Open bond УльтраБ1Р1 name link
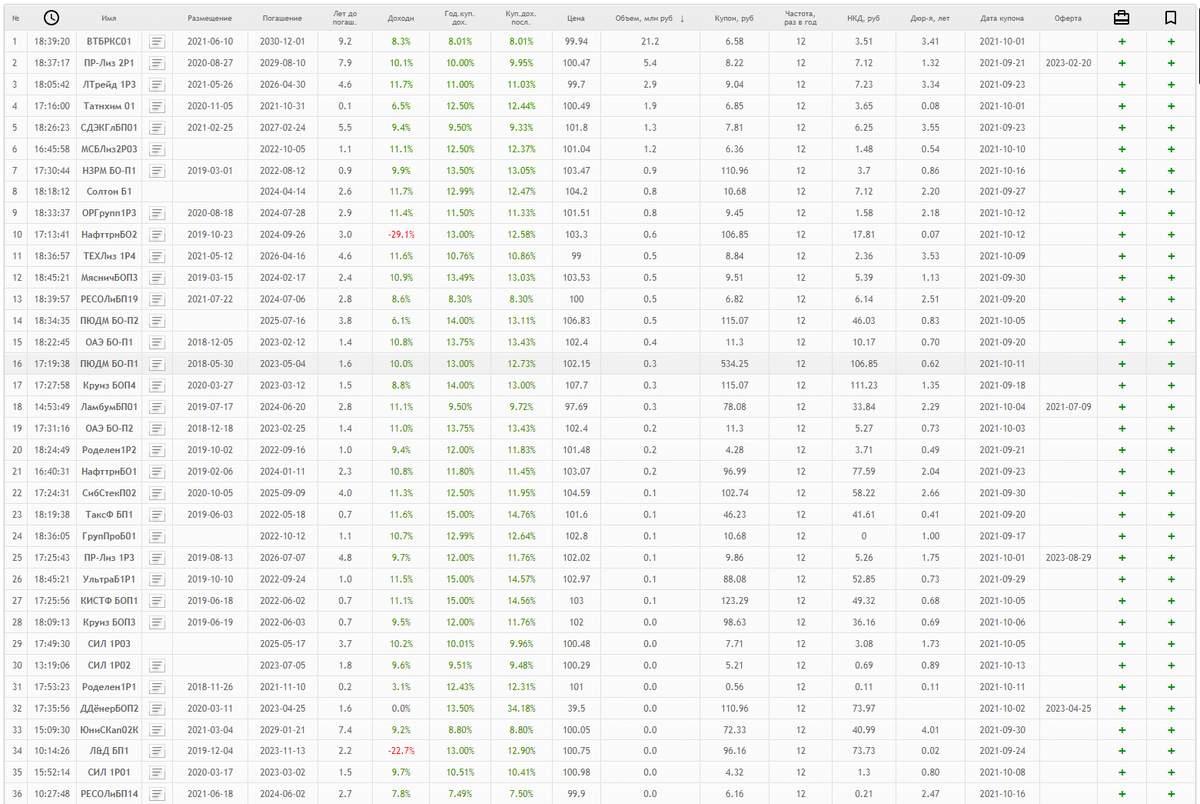 108,578
